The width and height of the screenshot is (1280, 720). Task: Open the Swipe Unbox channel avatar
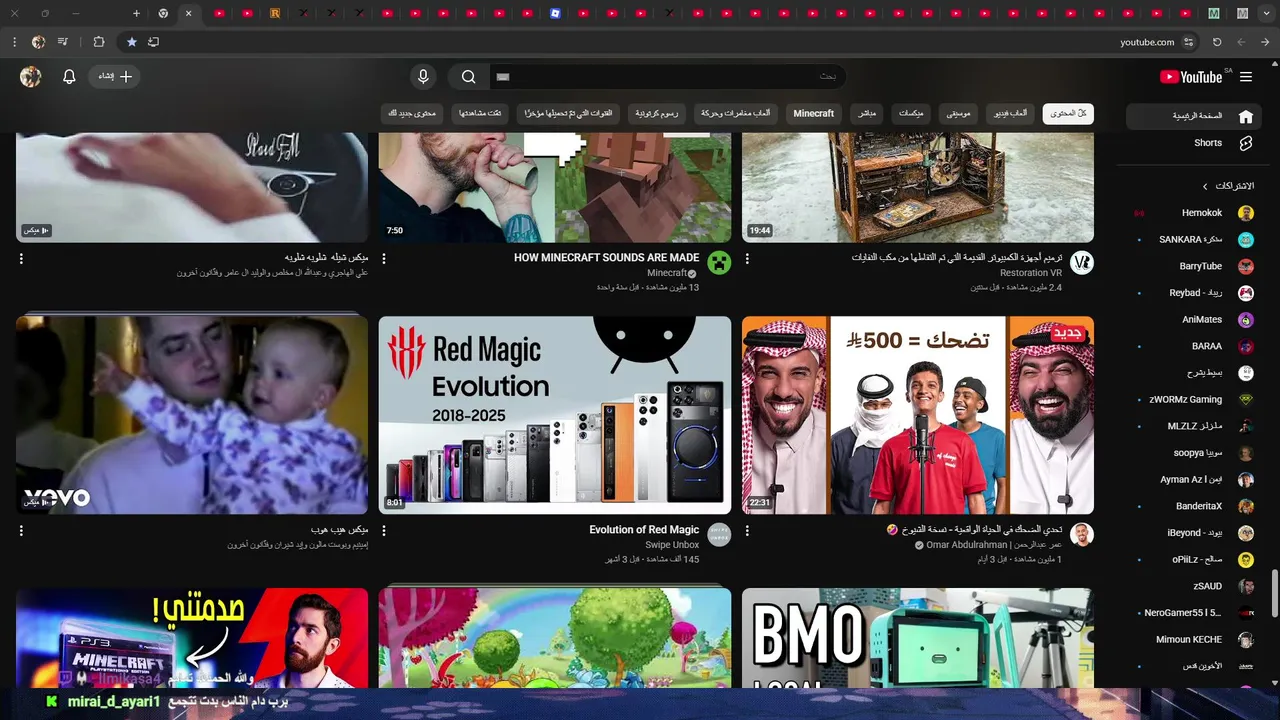(719, 534)
